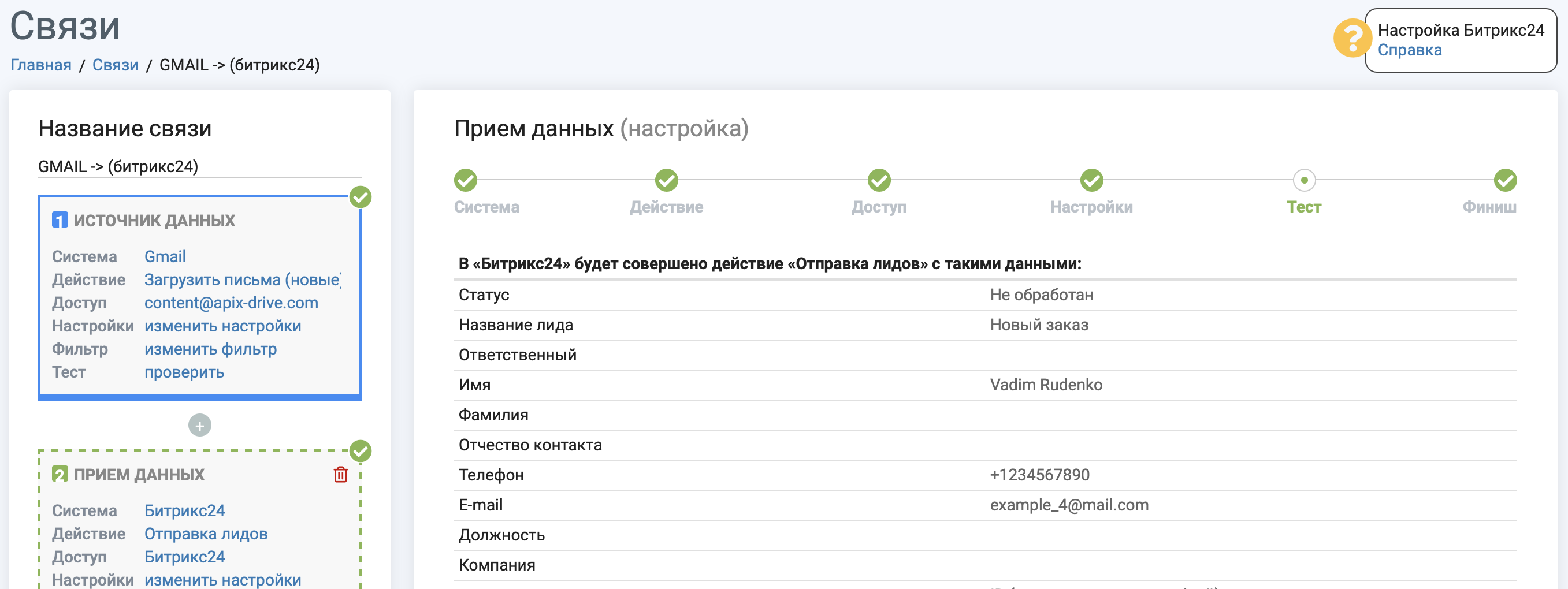1568x589 pixels.
Task: Click the Фамилия row label
Action: pyautogui.click(x=493, y=415)
